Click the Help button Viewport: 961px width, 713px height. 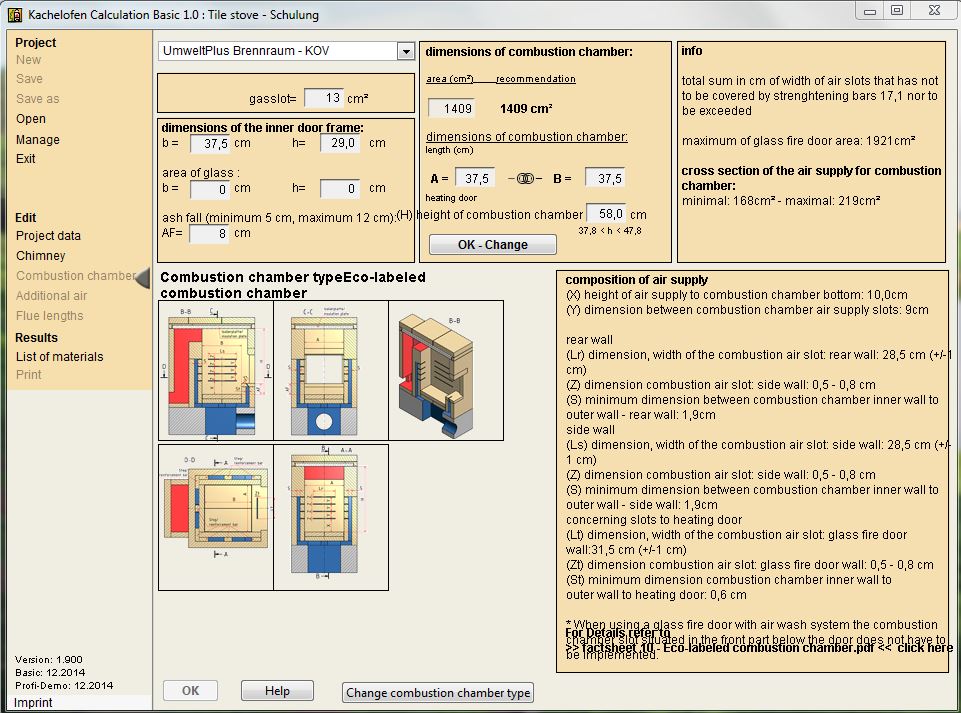(277, 691)
